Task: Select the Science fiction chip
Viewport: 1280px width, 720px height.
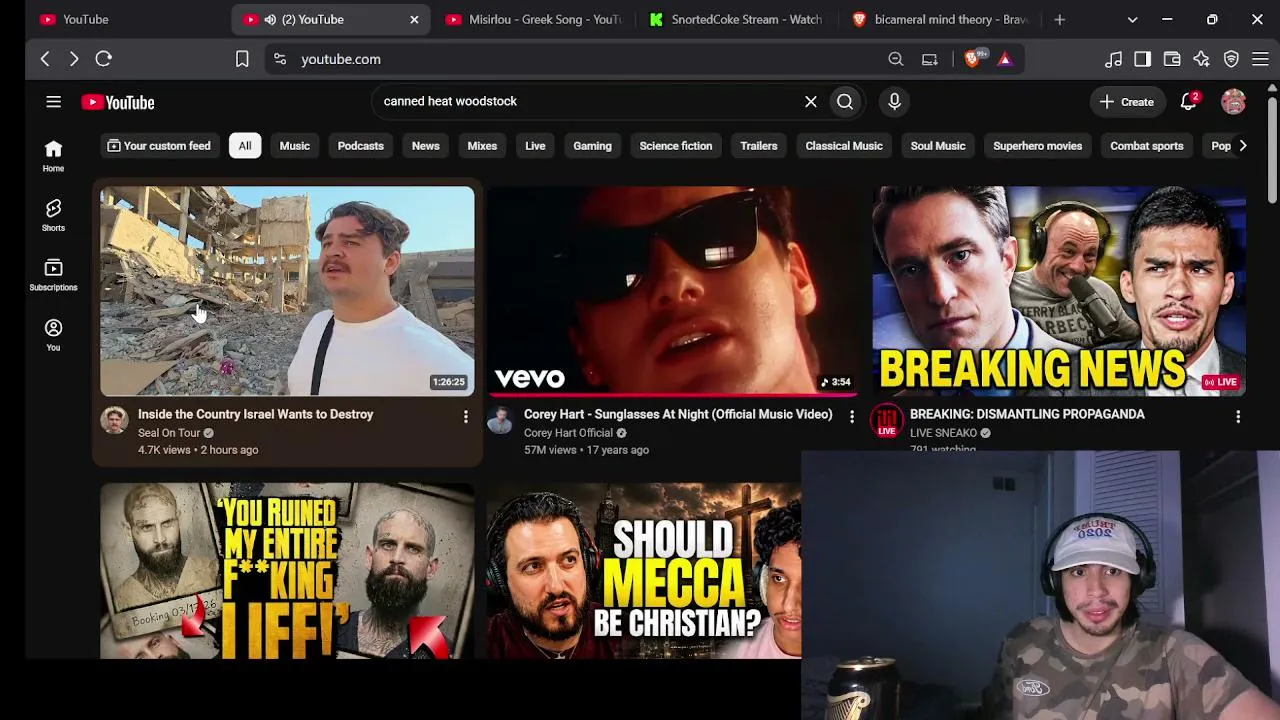Action: [676, 146]
